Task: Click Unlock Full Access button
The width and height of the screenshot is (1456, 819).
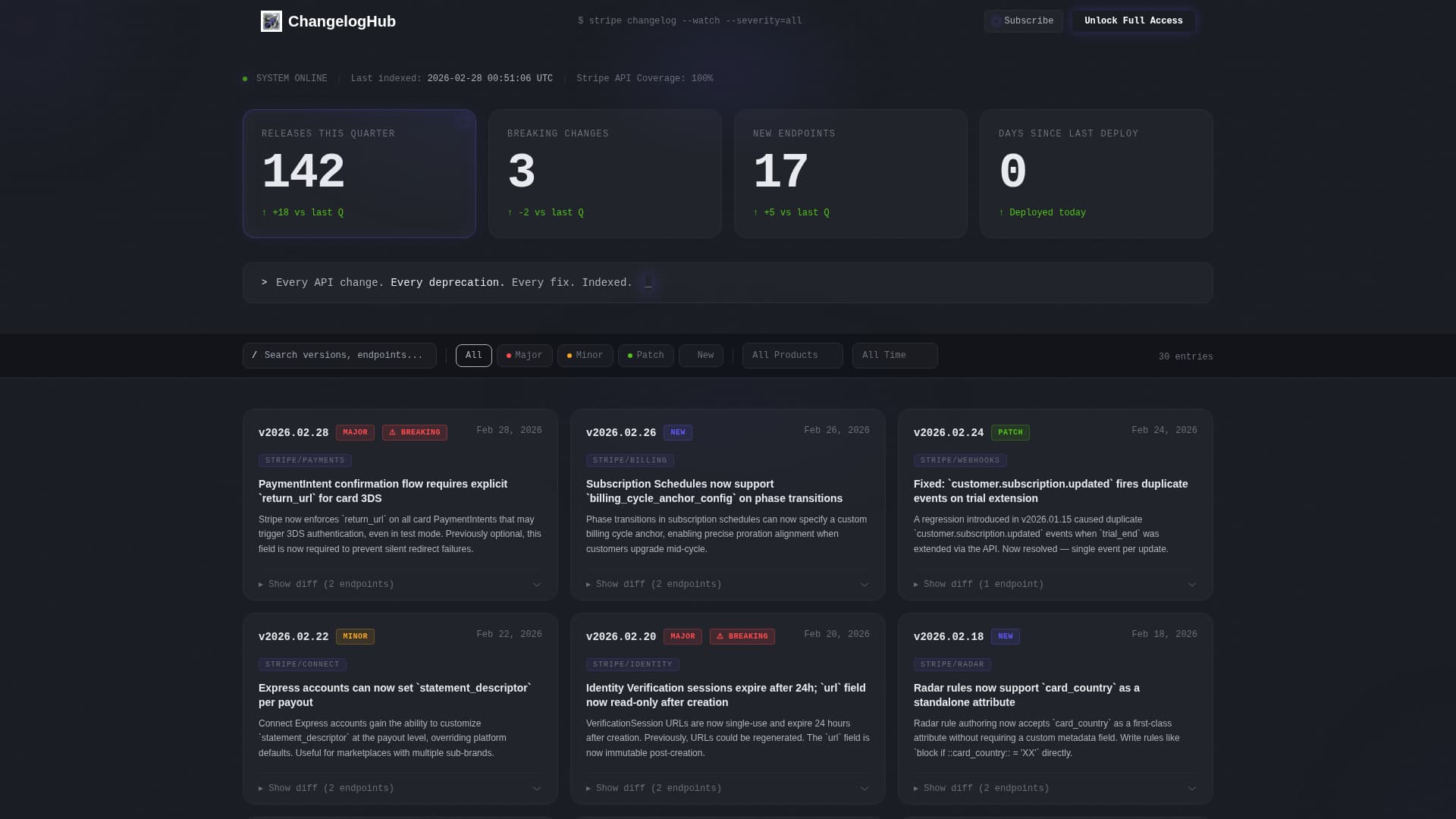Action: pyautogui.click(x=1133, y=21)
